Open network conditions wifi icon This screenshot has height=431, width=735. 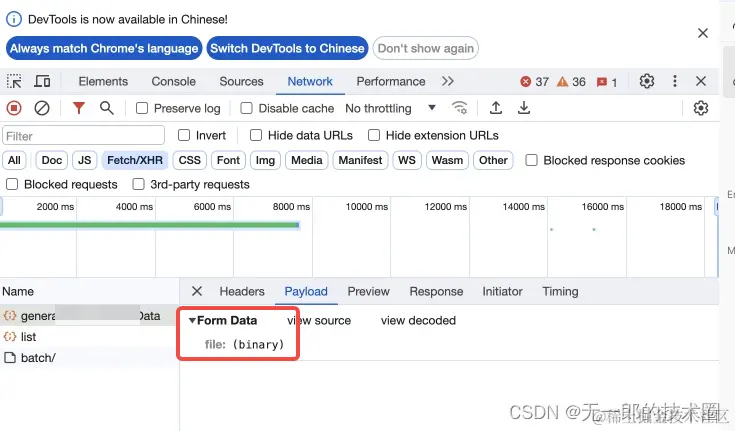pyautogui.click(x=460, y=108)
